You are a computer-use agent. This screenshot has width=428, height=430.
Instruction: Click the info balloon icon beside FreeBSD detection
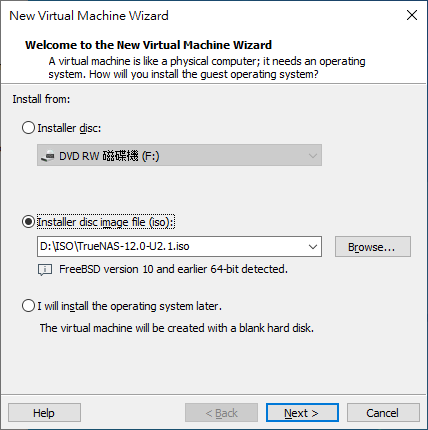[45, 270]
